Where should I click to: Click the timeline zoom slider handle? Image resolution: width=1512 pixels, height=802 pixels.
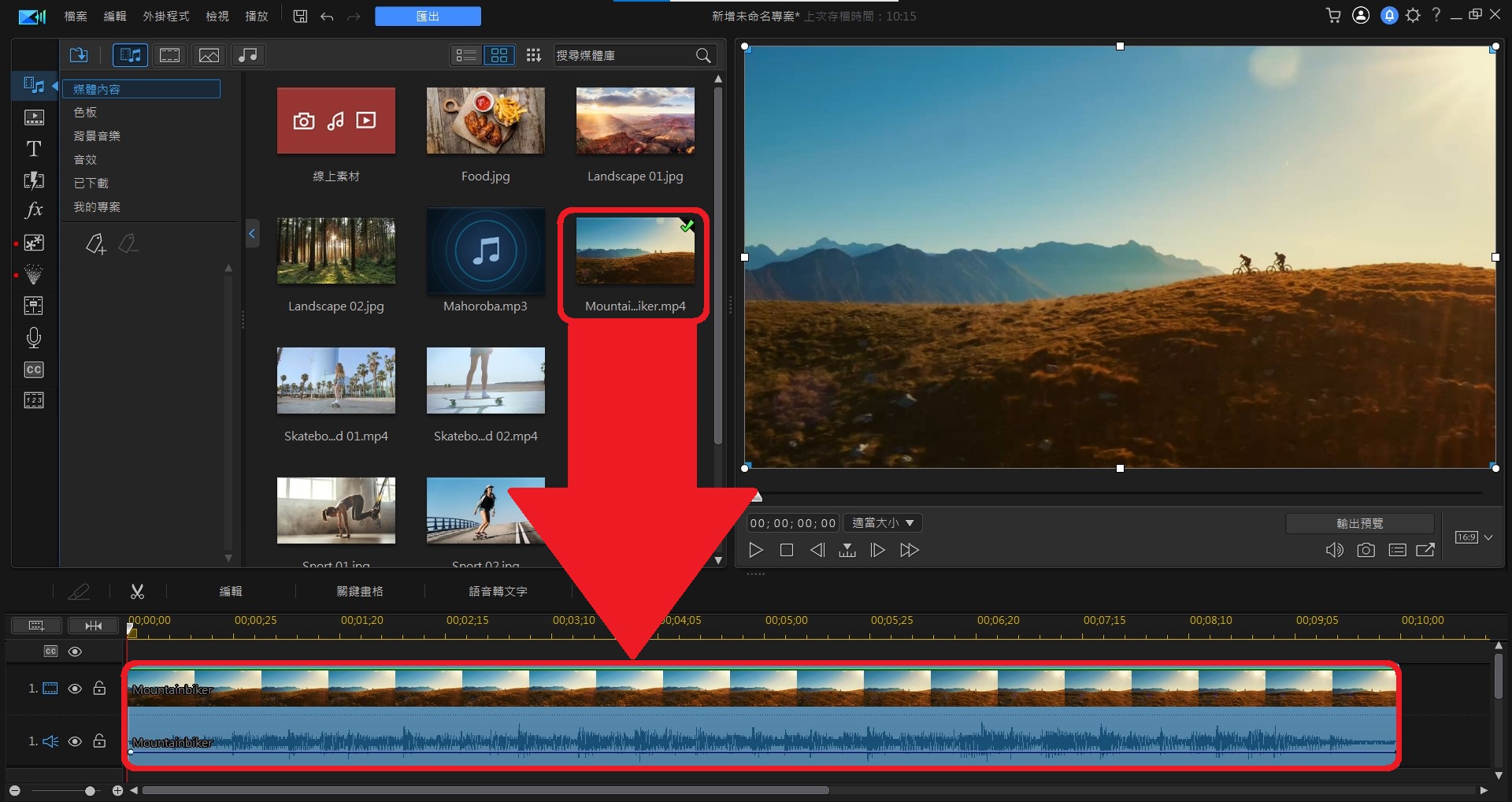point(90,790)
